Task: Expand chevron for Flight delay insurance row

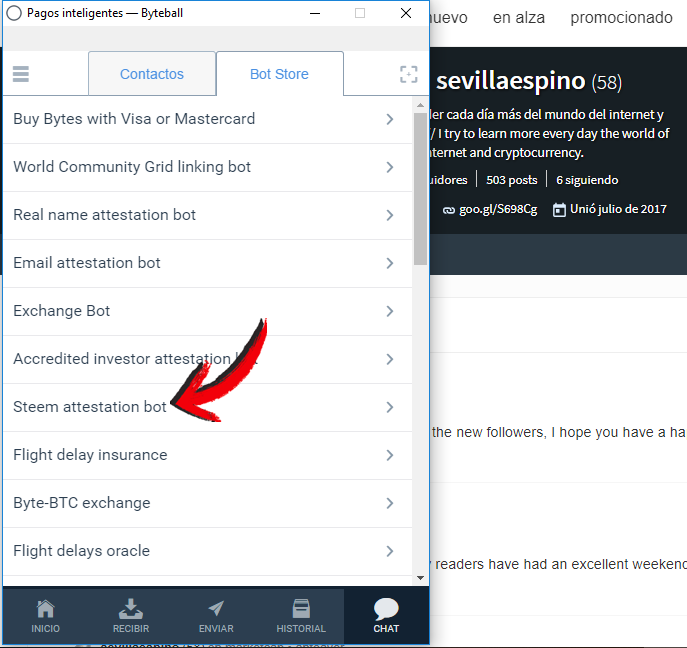Action: coord(390,455)
